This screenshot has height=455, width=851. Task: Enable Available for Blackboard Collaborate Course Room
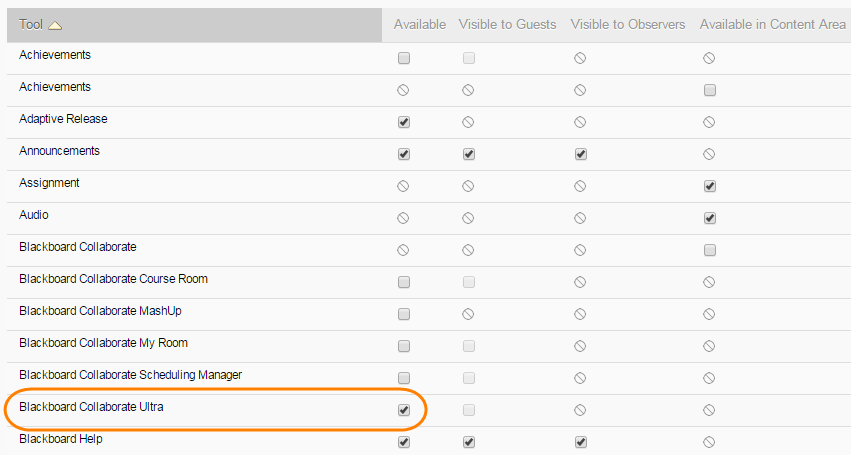[x=404, y=282]
